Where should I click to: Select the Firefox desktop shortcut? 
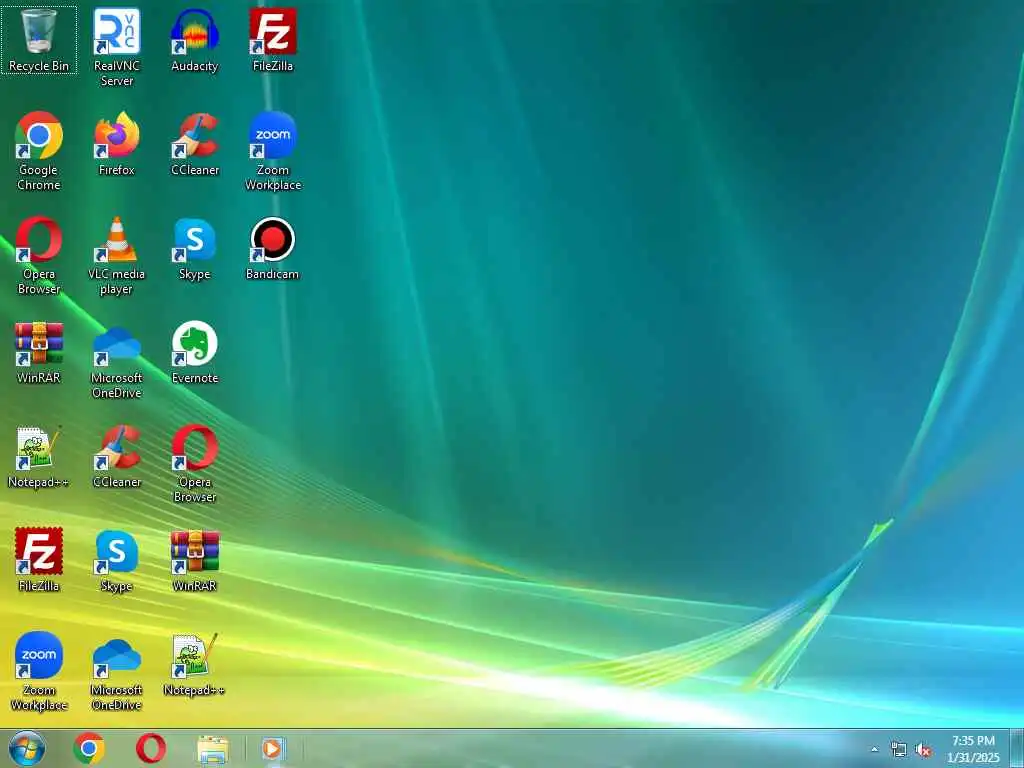click(x=117, y=144)
